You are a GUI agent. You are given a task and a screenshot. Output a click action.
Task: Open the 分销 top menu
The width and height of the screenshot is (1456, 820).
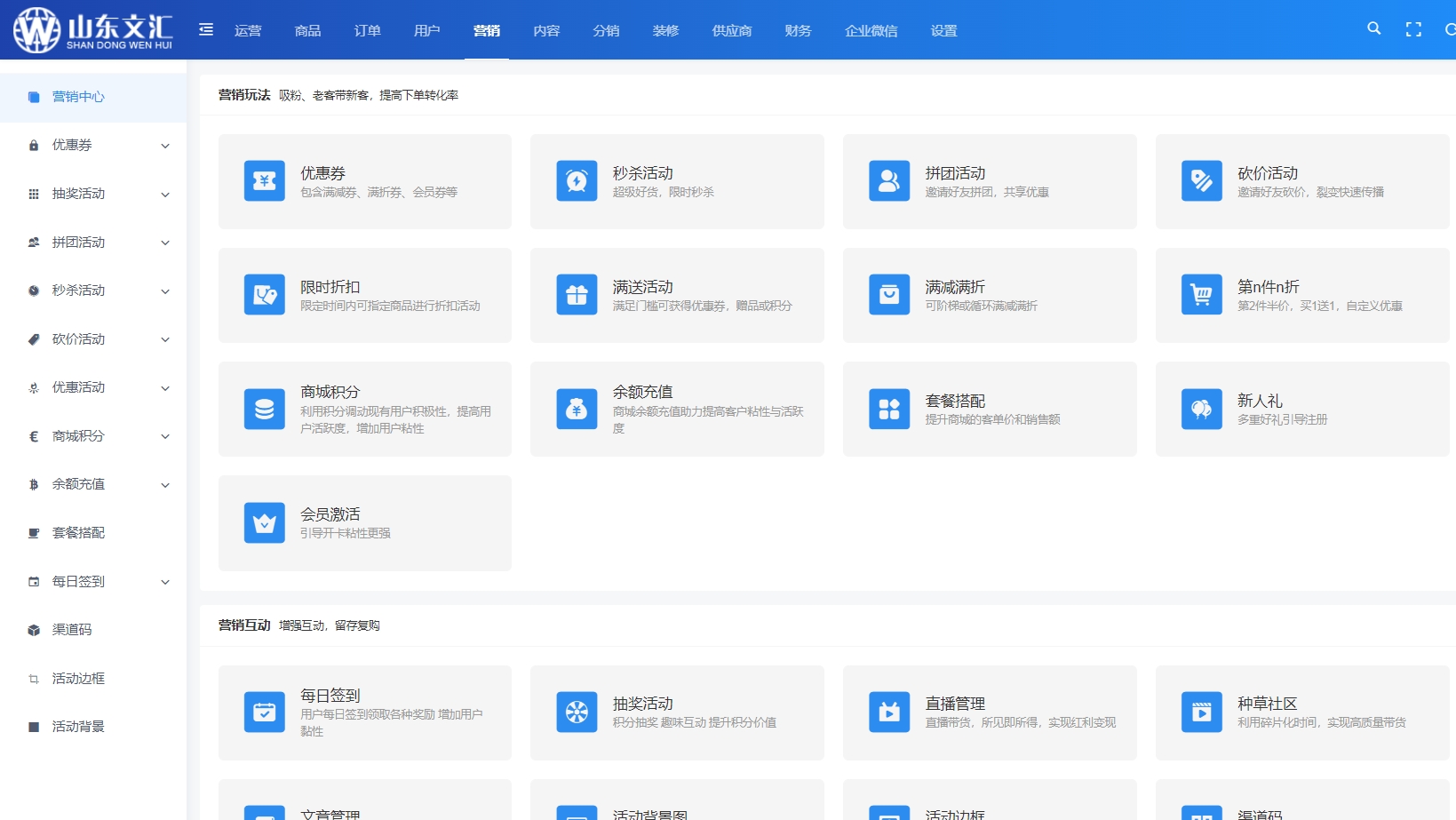(x=606, y=30)
